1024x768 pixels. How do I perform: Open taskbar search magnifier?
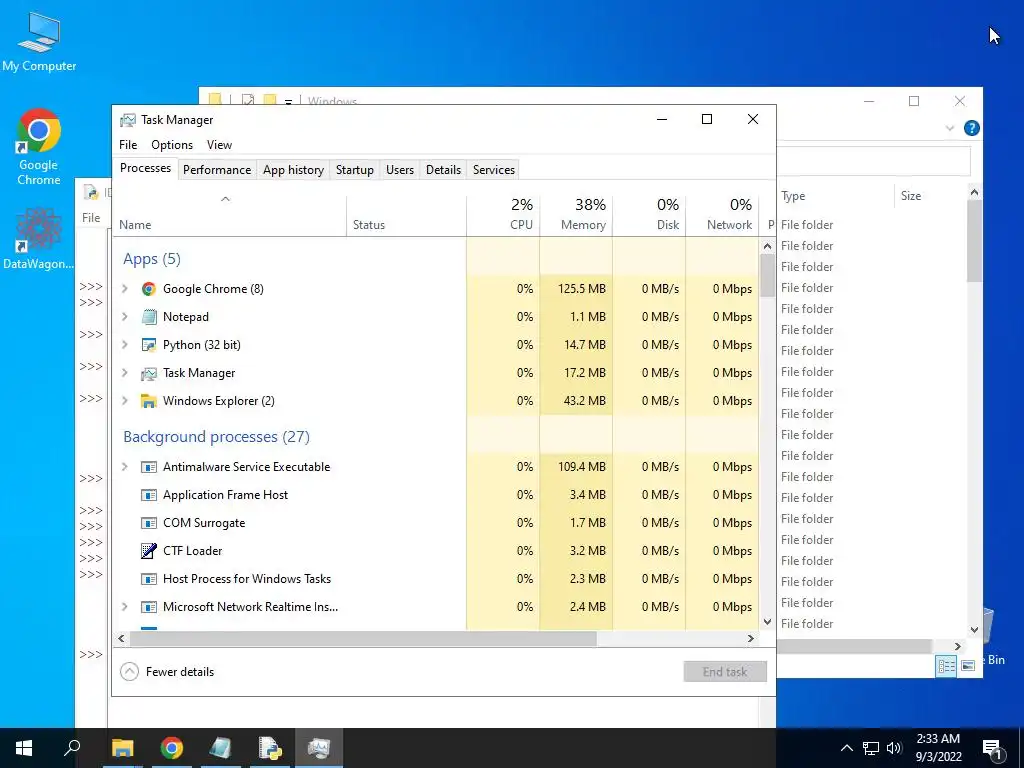[x=72, y=748]
